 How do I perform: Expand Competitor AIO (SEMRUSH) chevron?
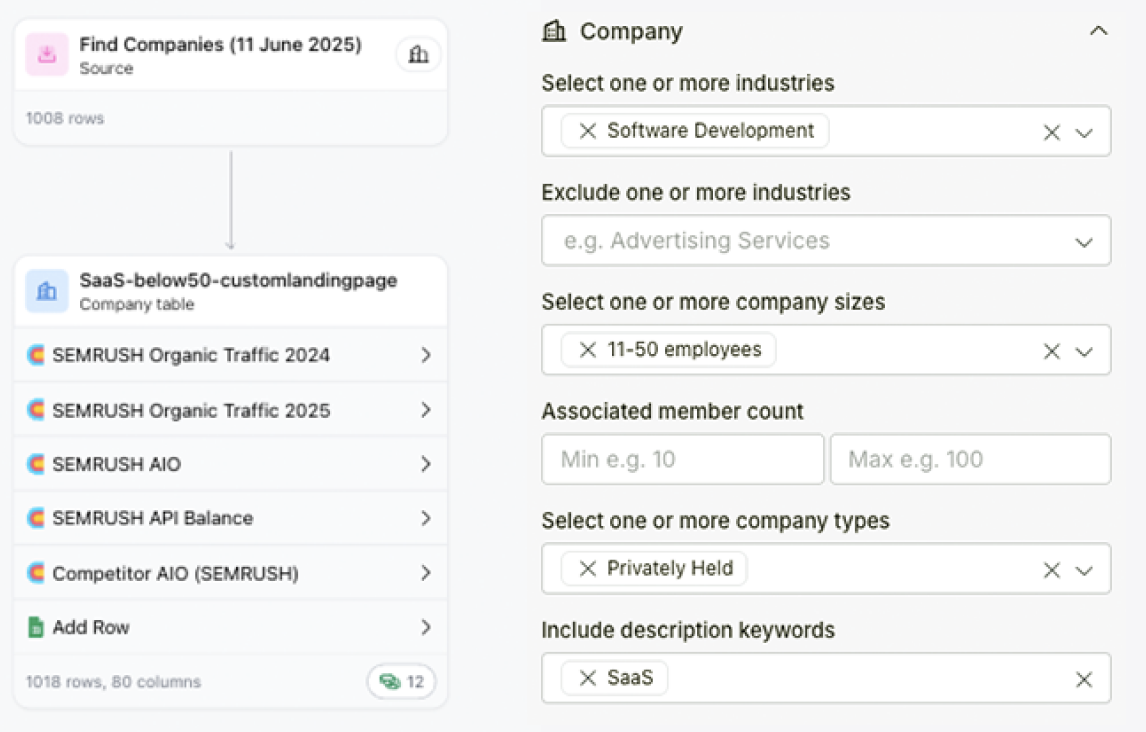pos(426,573)
